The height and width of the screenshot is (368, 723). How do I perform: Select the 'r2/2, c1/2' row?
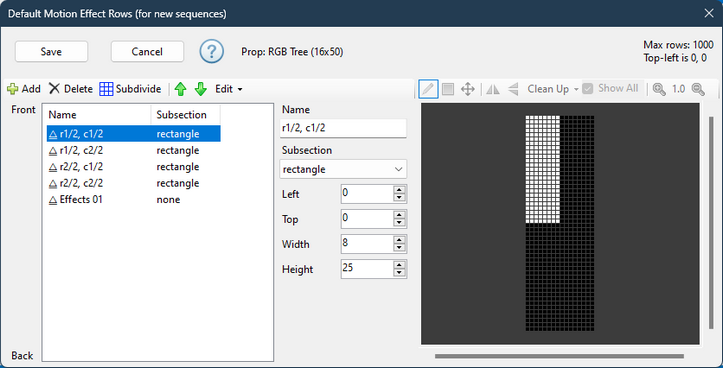[134, 166]
